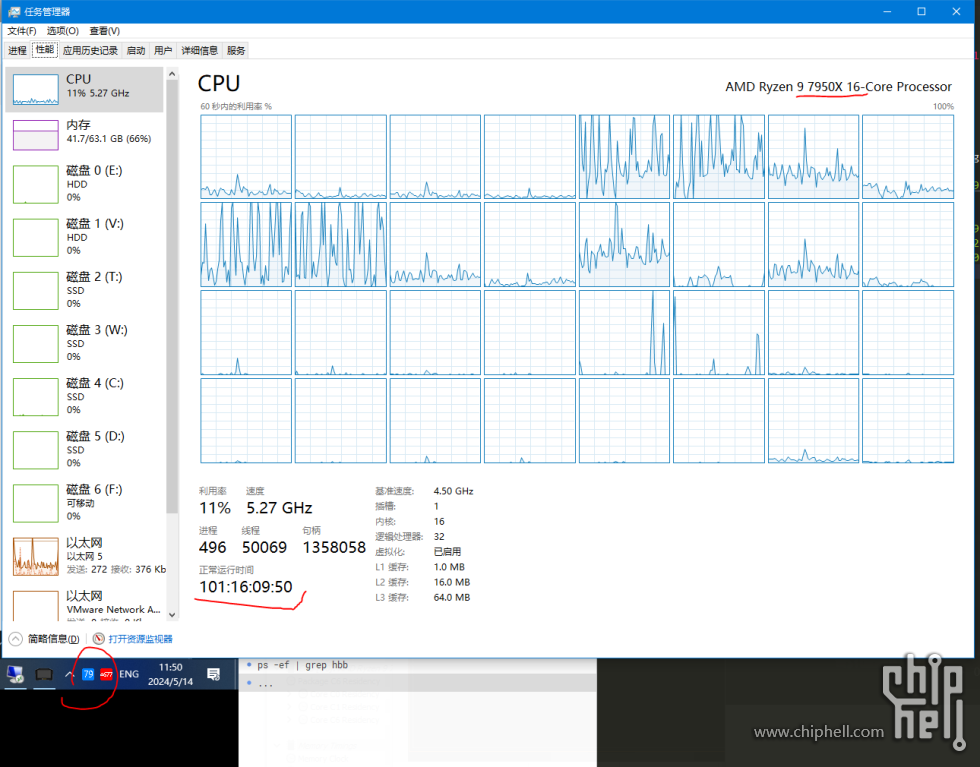
Task: Click the L3 cache value 64.0 MB
Action: (x=452, y=598)
